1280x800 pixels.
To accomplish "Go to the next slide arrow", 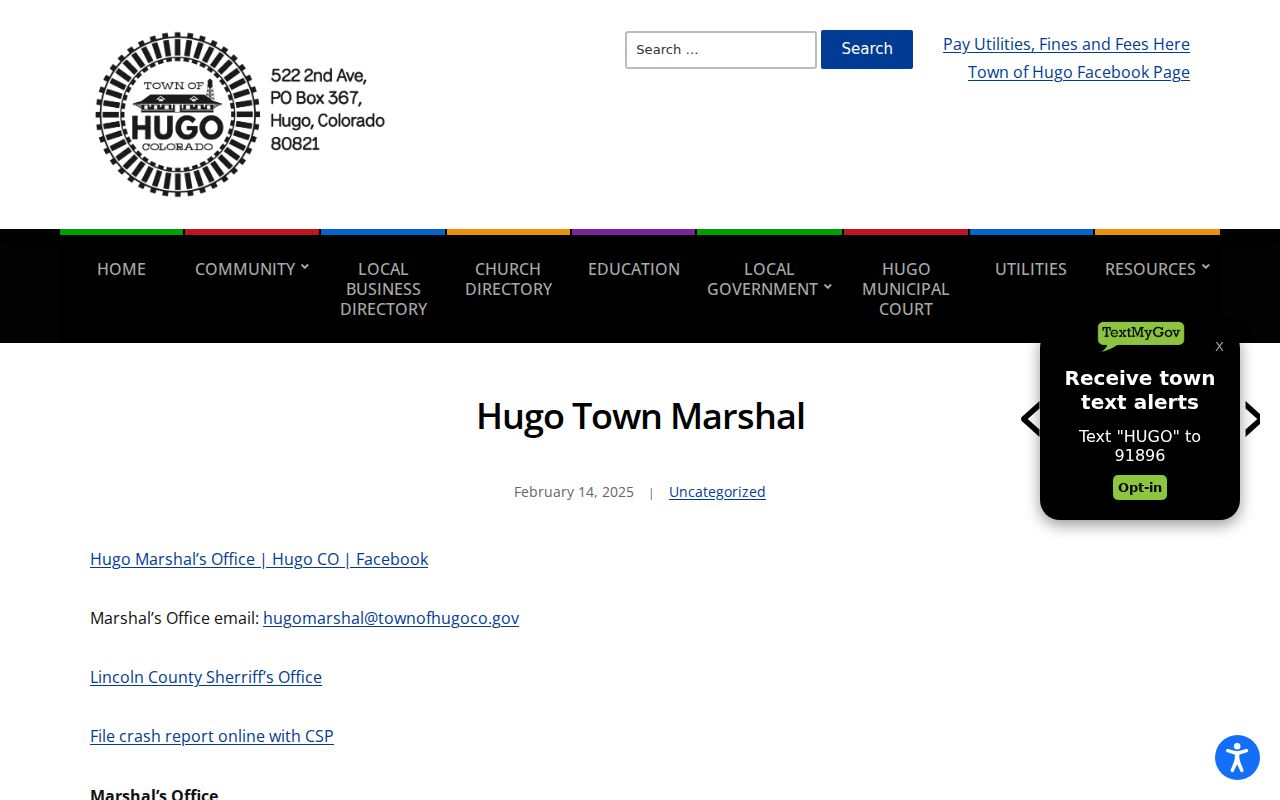I will (x=1252, y=419).
